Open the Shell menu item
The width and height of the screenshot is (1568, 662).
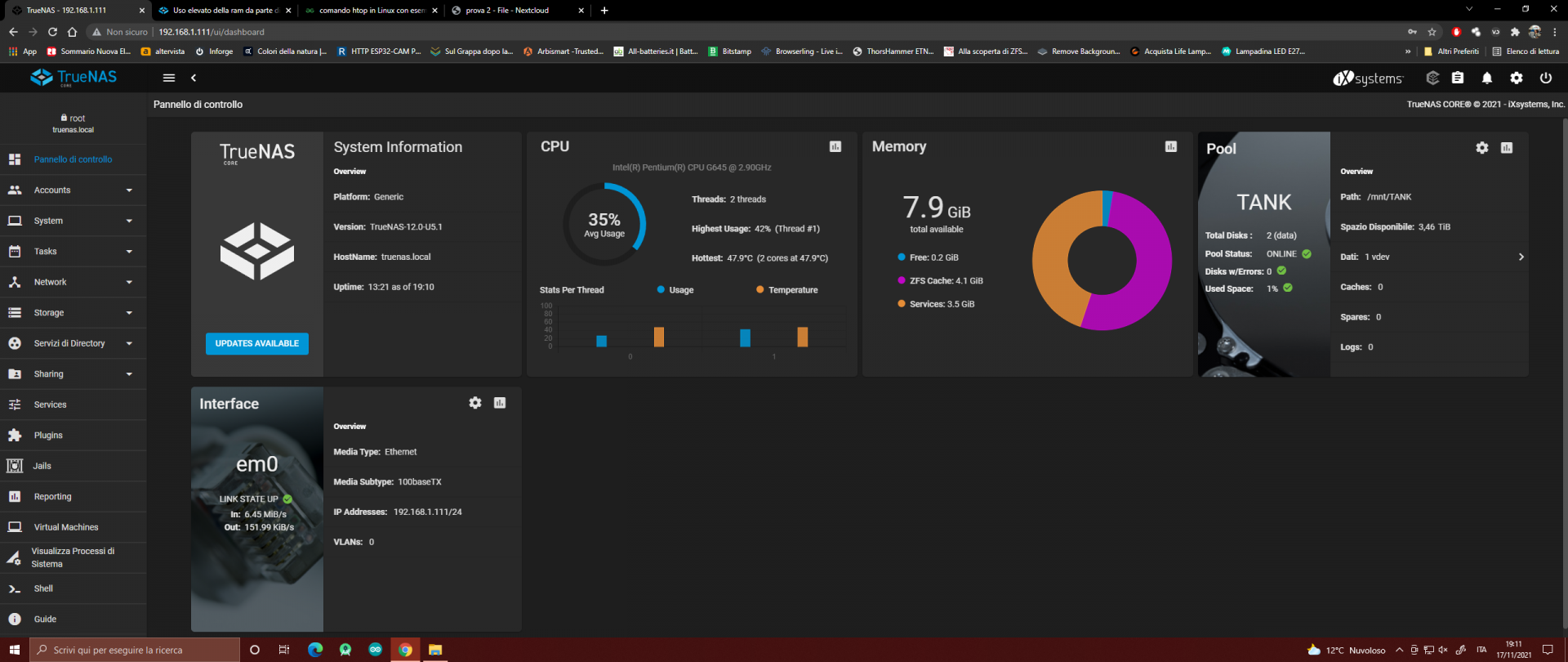[73, 588]
